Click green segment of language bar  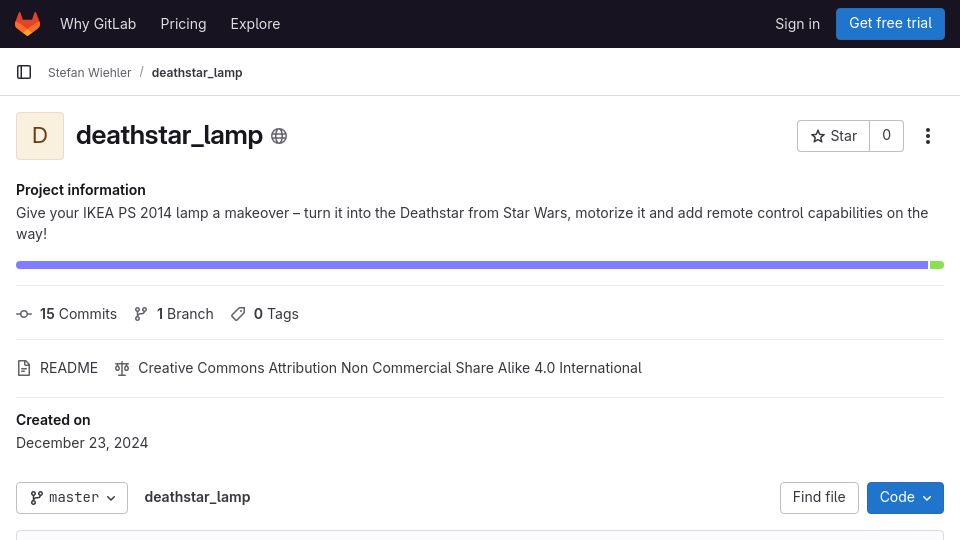[x=937, y=265]
